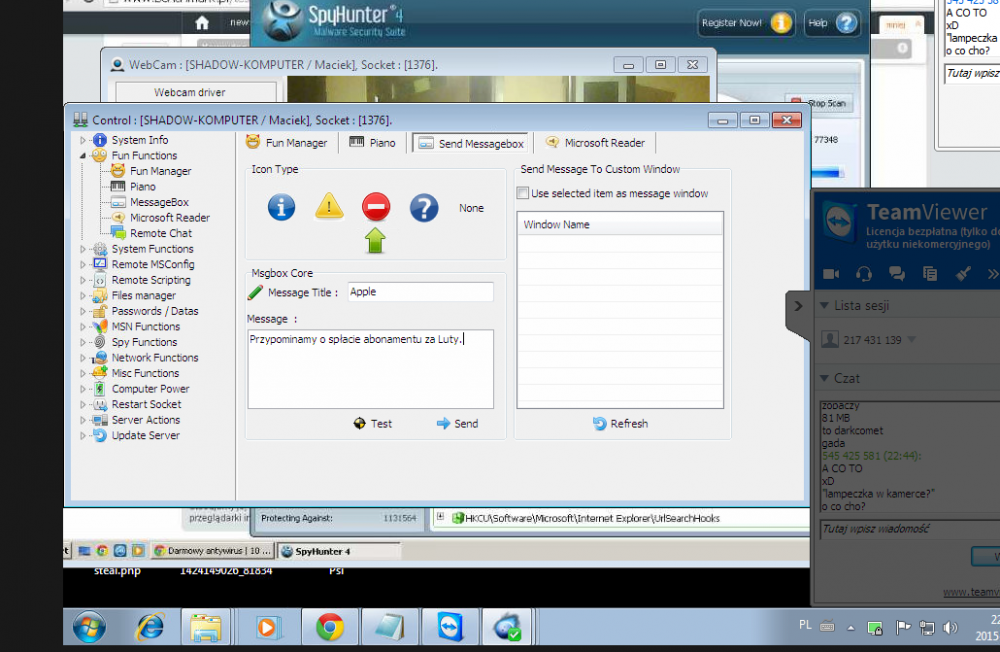The height and width of the screenshot is (652, 1000).
Task: Collapse Lista sesji section
Action: click(824, 306)
